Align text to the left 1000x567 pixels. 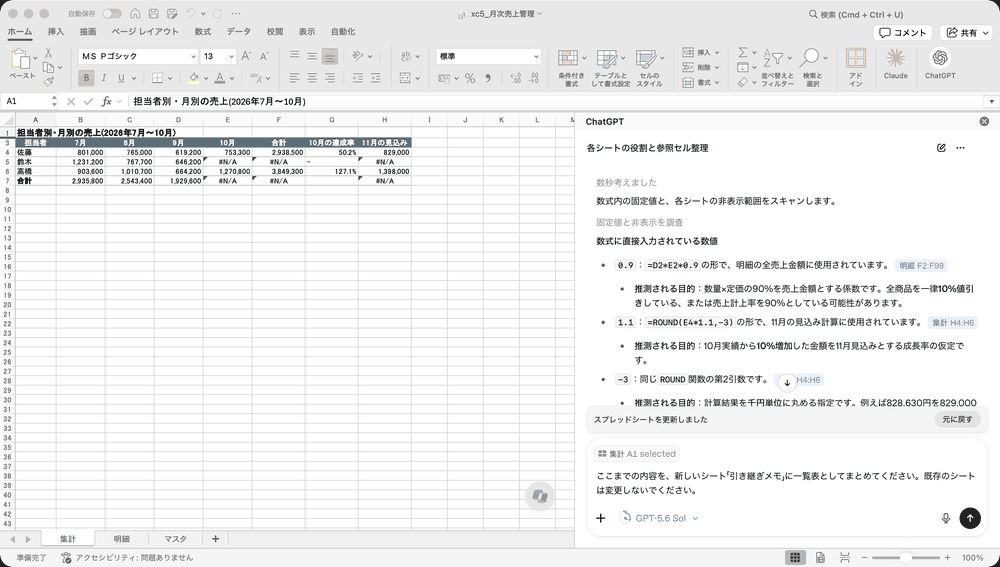tap(294, 78)
